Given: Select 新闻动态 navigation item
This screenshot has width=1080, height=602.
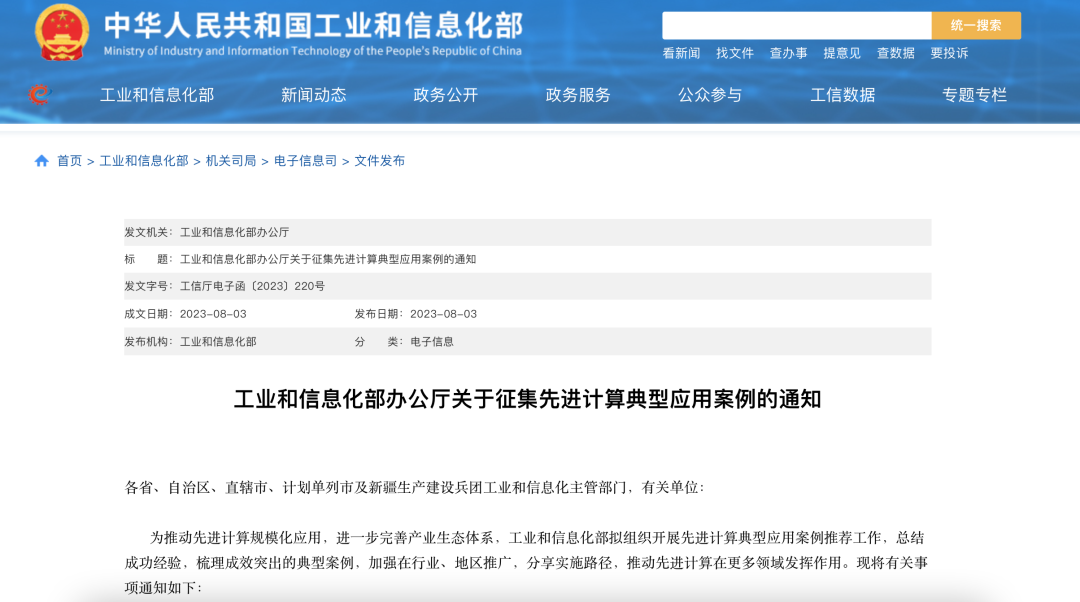Looking at the screenshot, I should pos(313,95).
